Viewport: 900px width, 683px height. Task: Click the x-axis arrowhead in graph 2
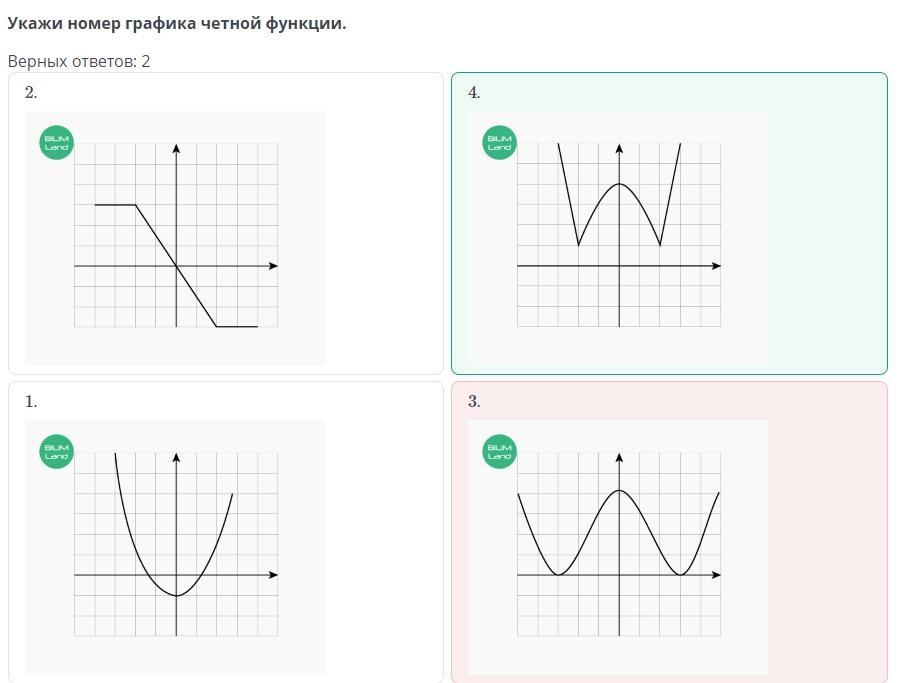pos(273,266)
